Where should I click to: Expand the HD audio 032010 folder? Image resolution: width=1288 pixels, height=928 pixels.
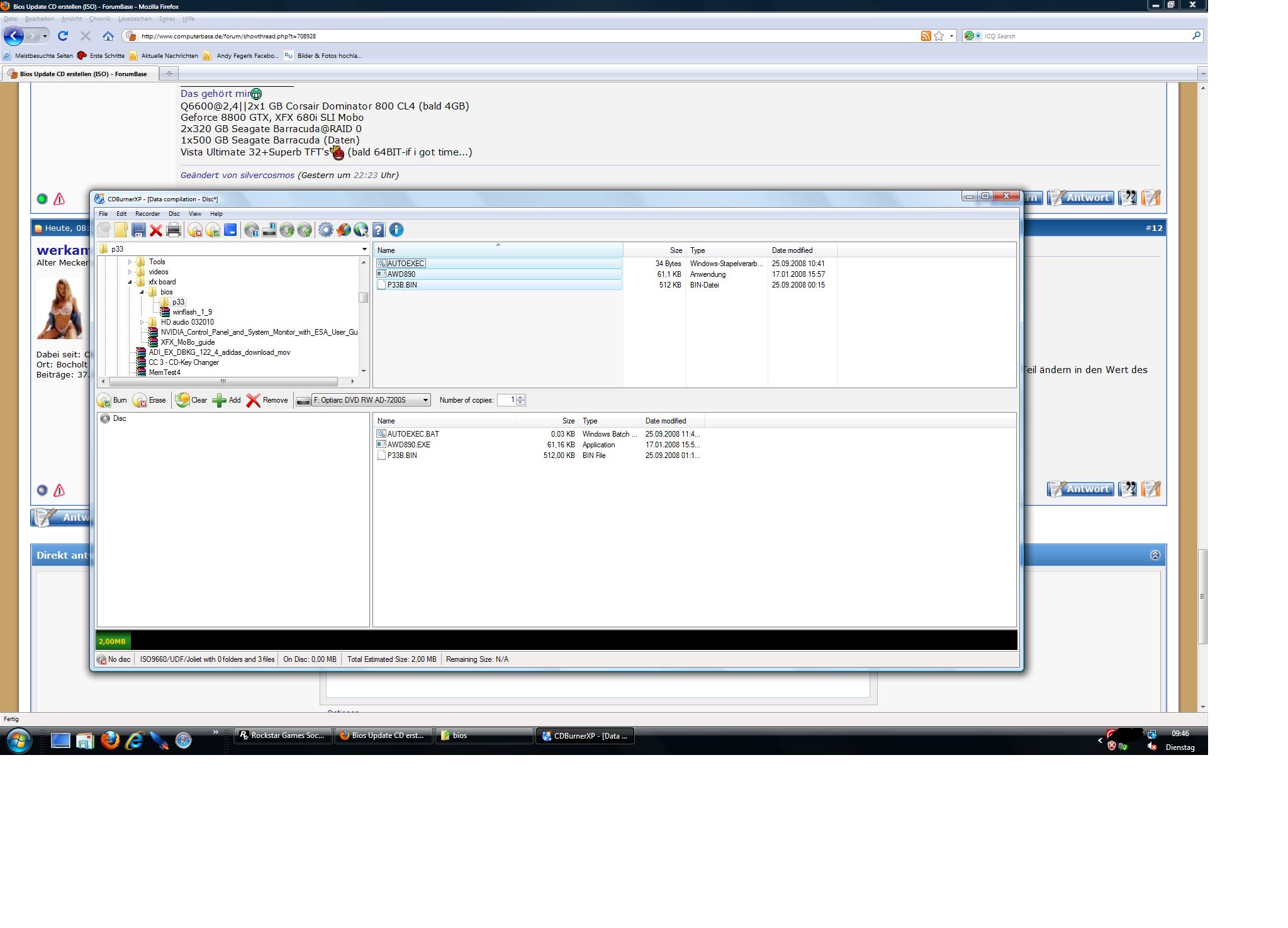[142, 322]
